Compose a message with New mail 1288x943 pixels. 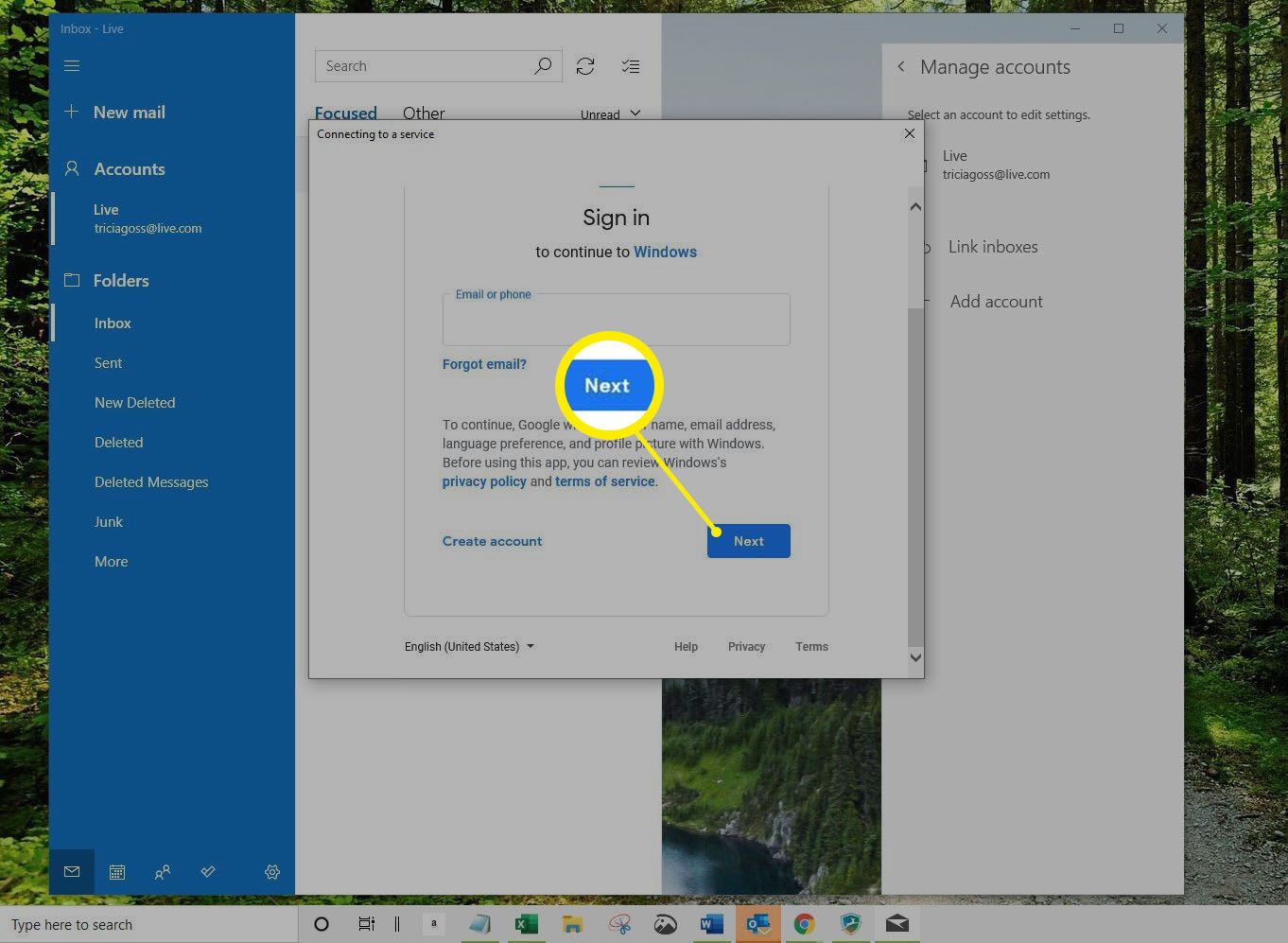point(114,113)
